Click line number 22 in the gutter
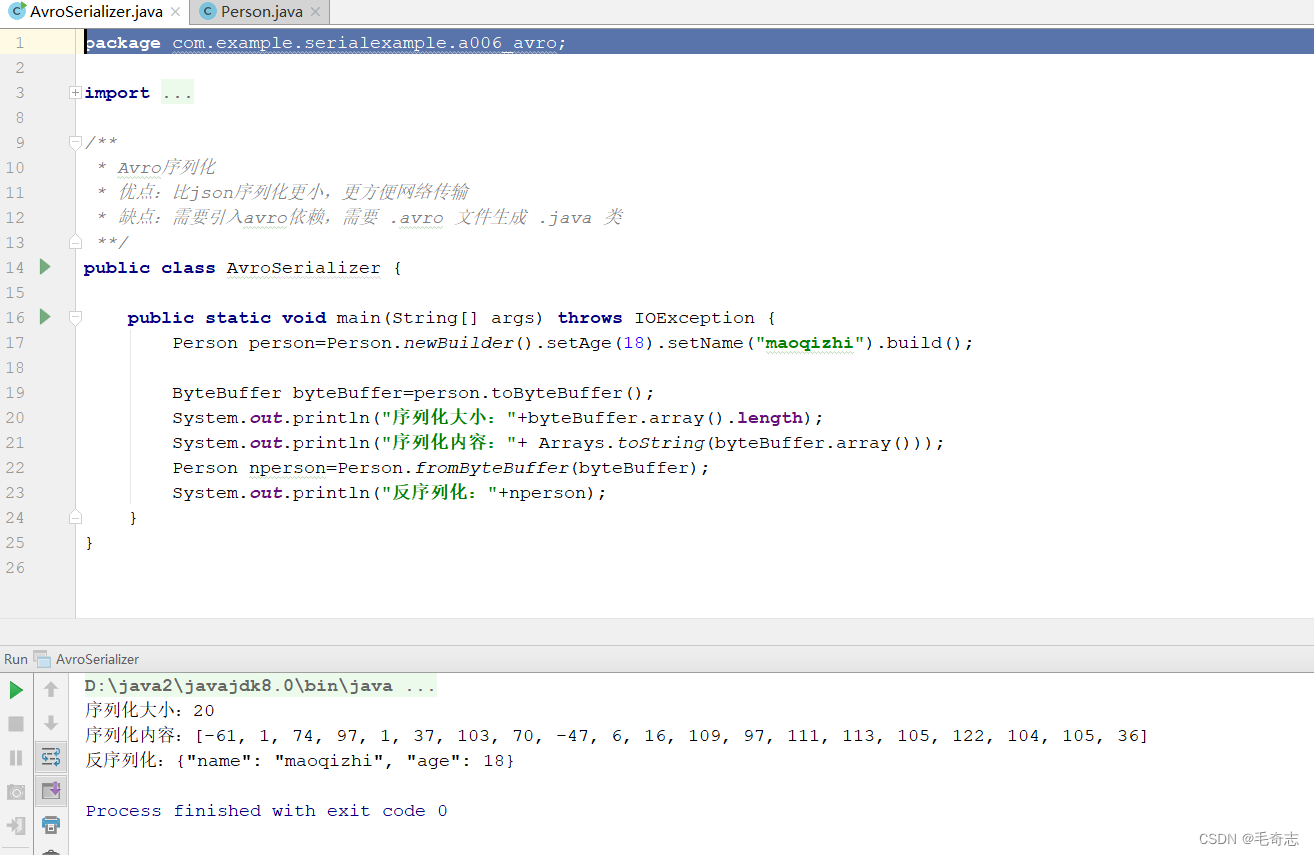The height and width of the screenshot is (855, 1314). 14,468
